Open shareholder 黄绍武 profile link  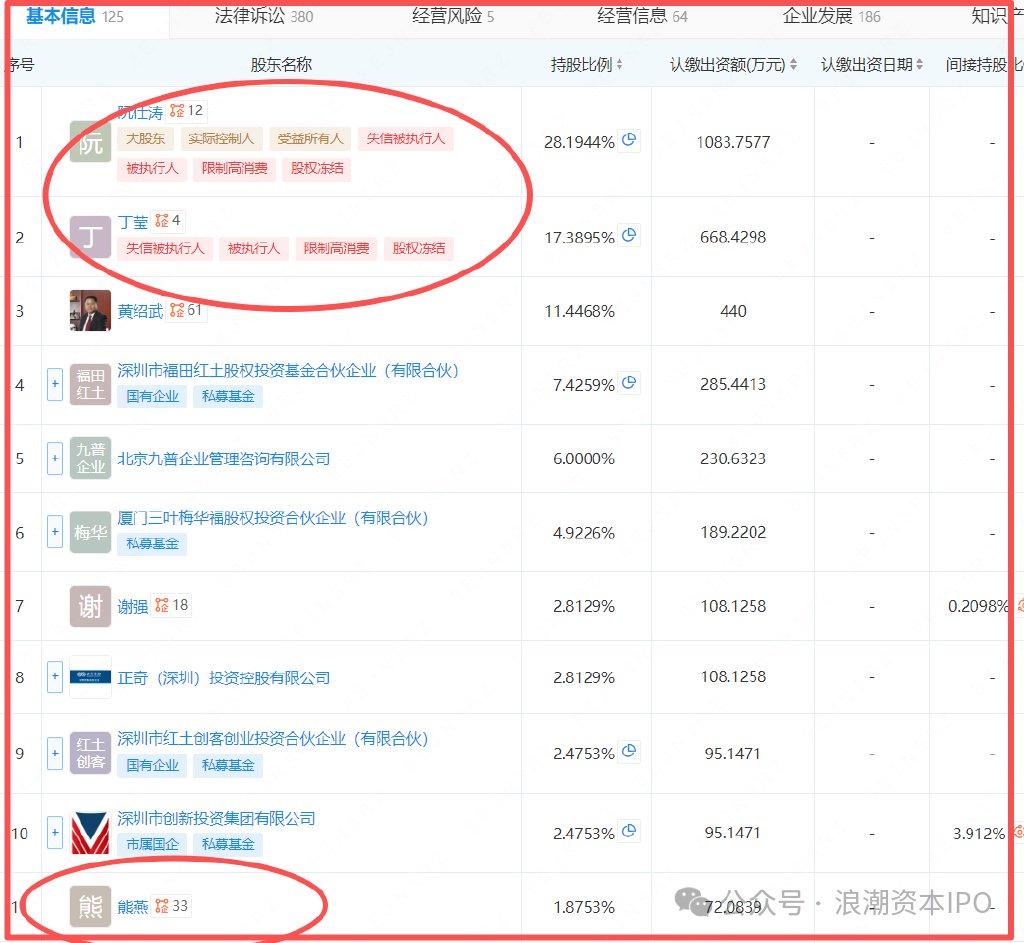(x=140, y=311)
